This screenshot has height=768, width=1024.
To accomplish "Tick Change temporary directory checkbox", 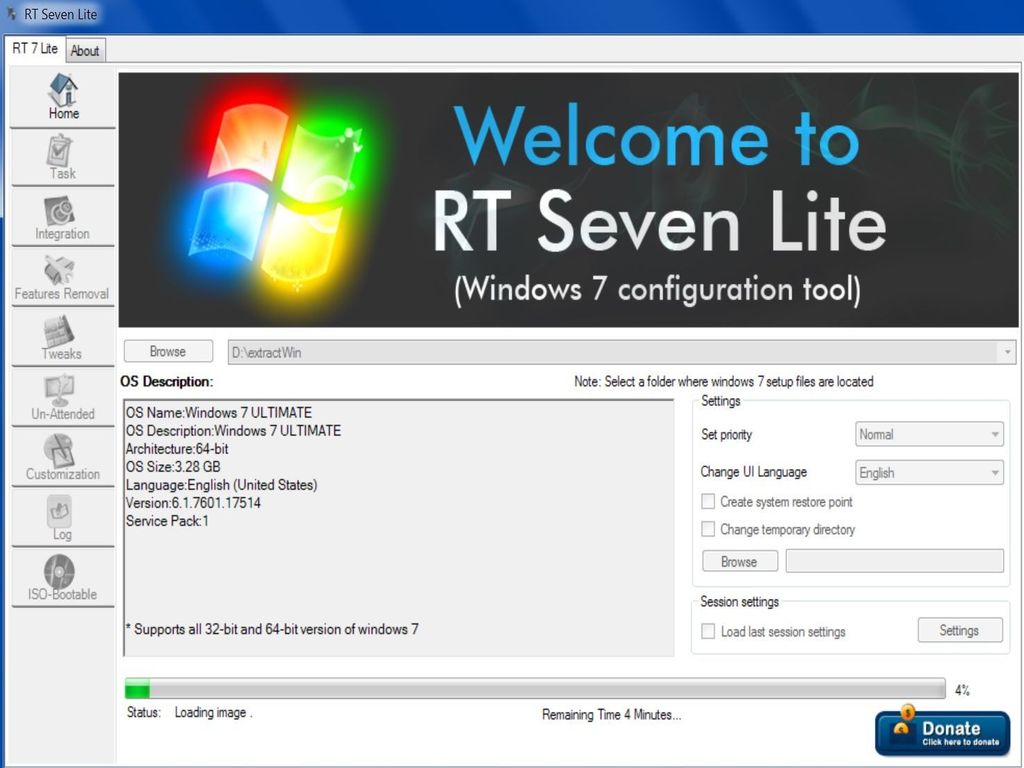I will point(708,529).
